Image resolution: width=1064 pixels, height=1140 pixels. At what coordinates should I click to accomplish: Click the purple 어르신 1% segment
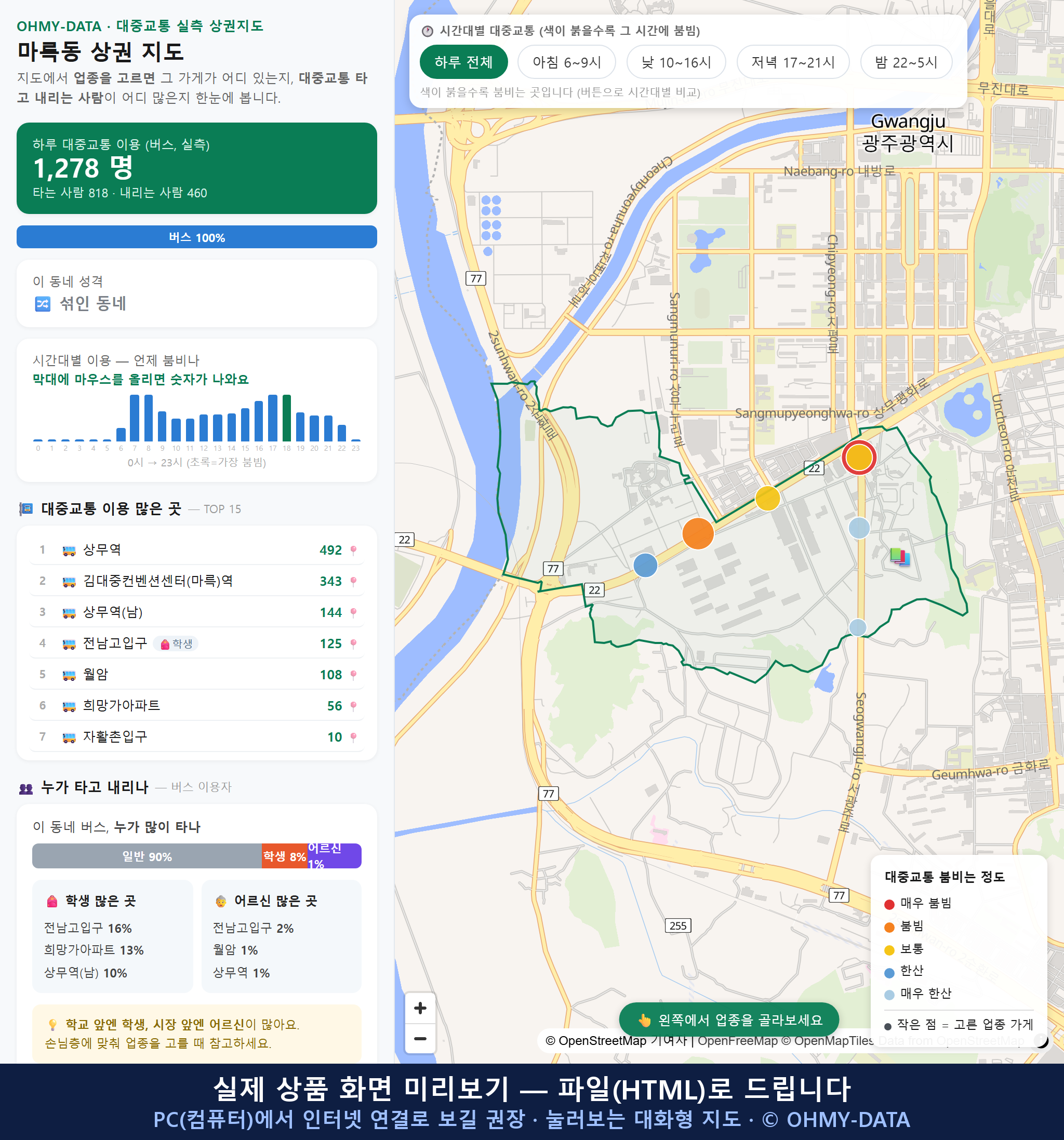point(335,856)
